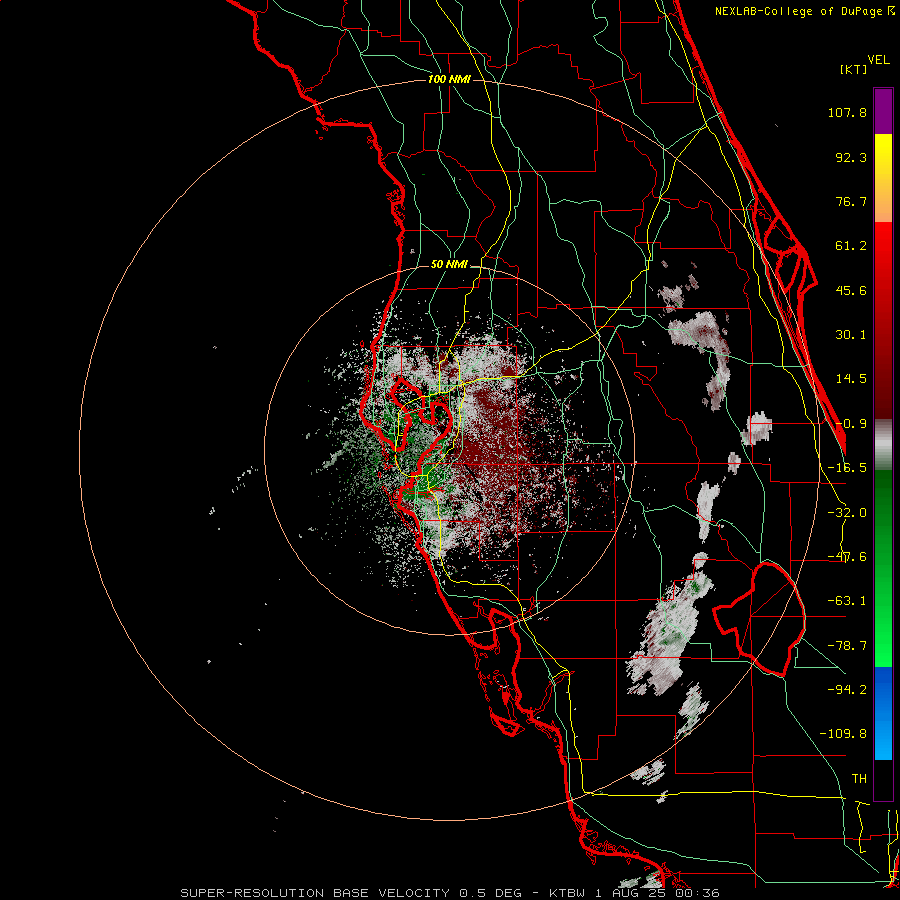900x900 pixels.
Task: Click the NEXLAB-College of DuPage watermark text
Action: tap(804, 11)
